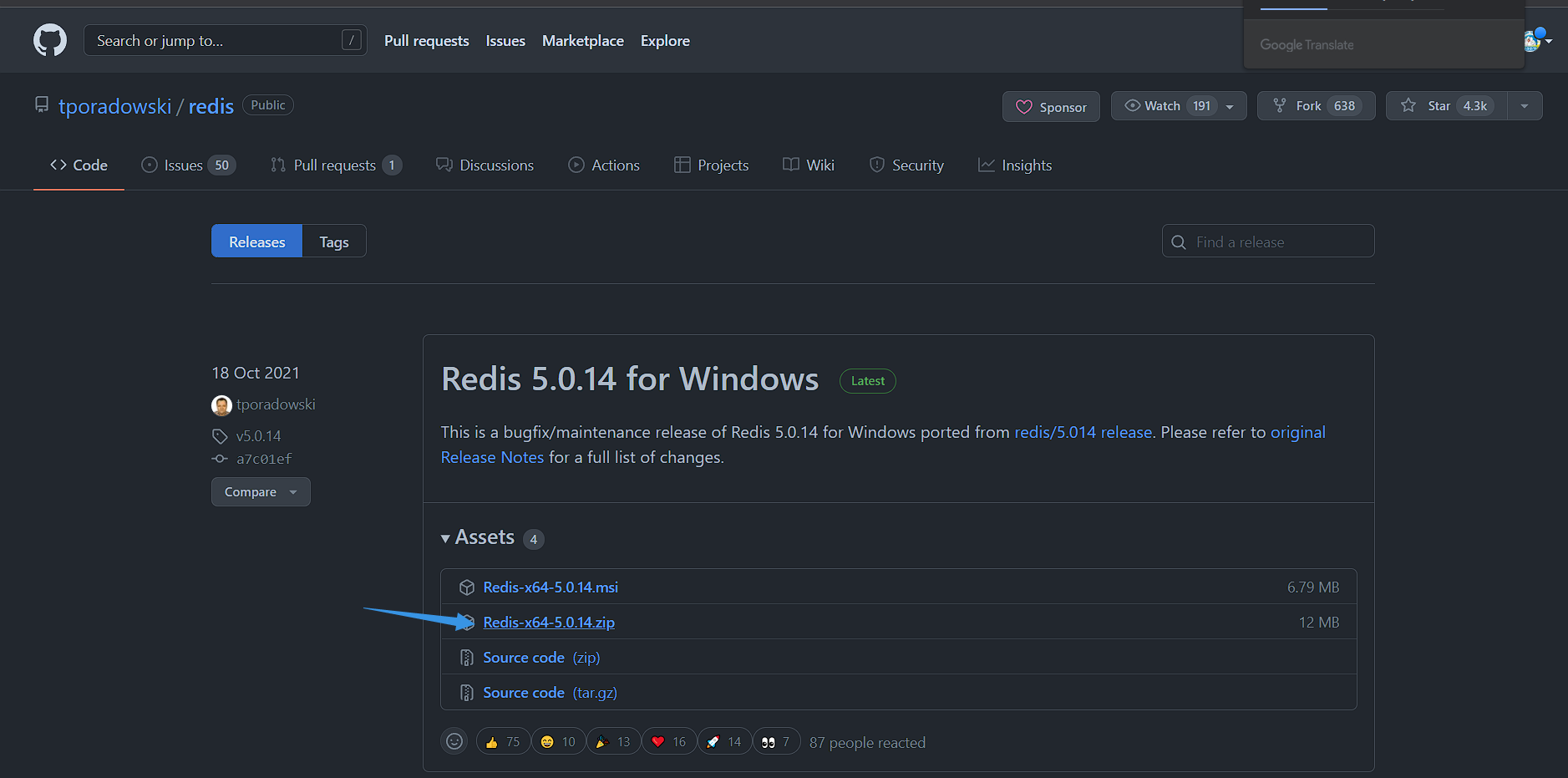The image size is (1568, 778).
Task: Download Source code (zip)
Action: pyautogui.click(x=541, y=658)
